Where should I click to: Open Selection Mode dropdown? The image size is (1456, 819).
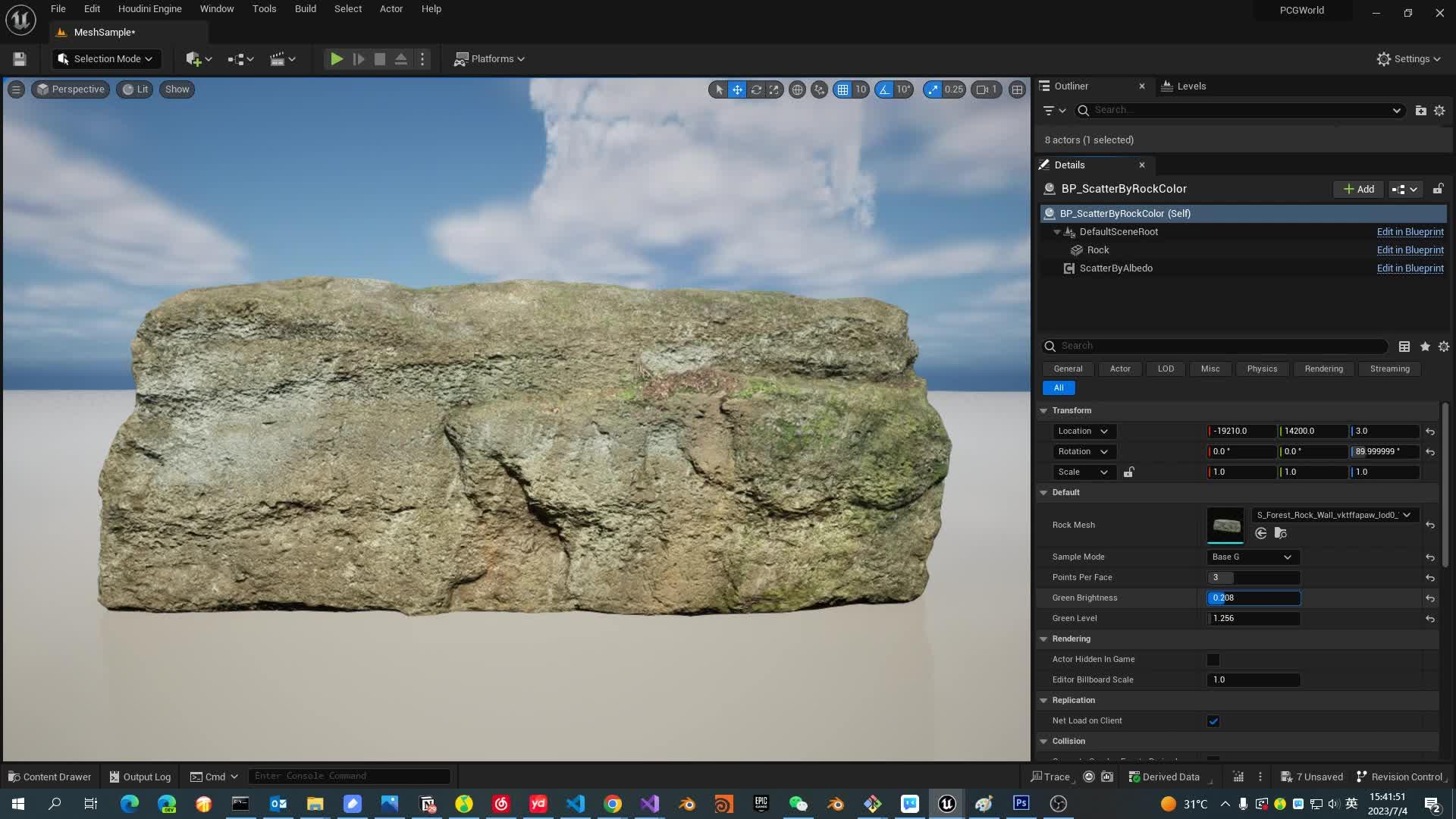click(x=106, y=59)
